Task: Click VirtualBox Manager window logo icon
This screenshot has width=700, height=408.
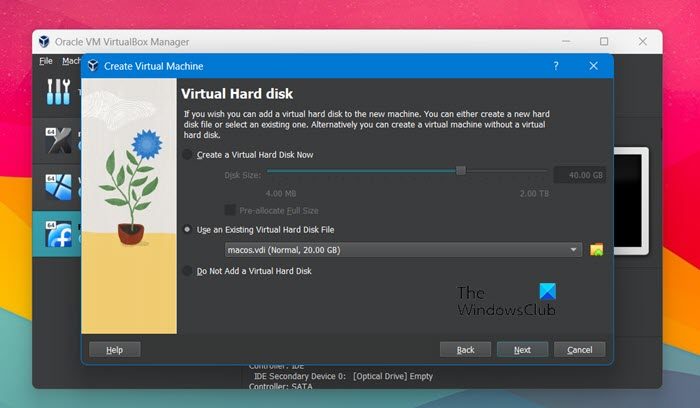Action: click(44, 42)
